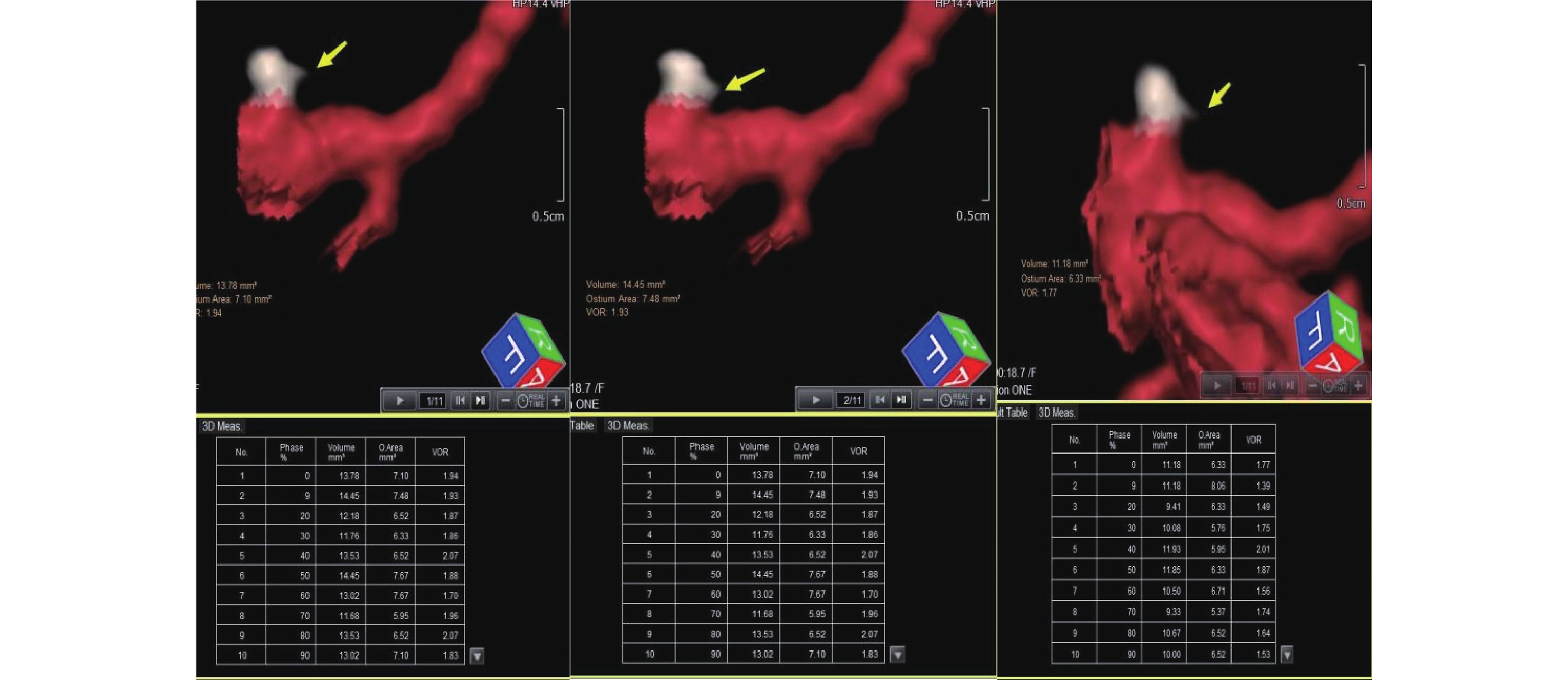1568x680 pixels.
Task: Switch to Table tab in middle panel
Action: 582,425
